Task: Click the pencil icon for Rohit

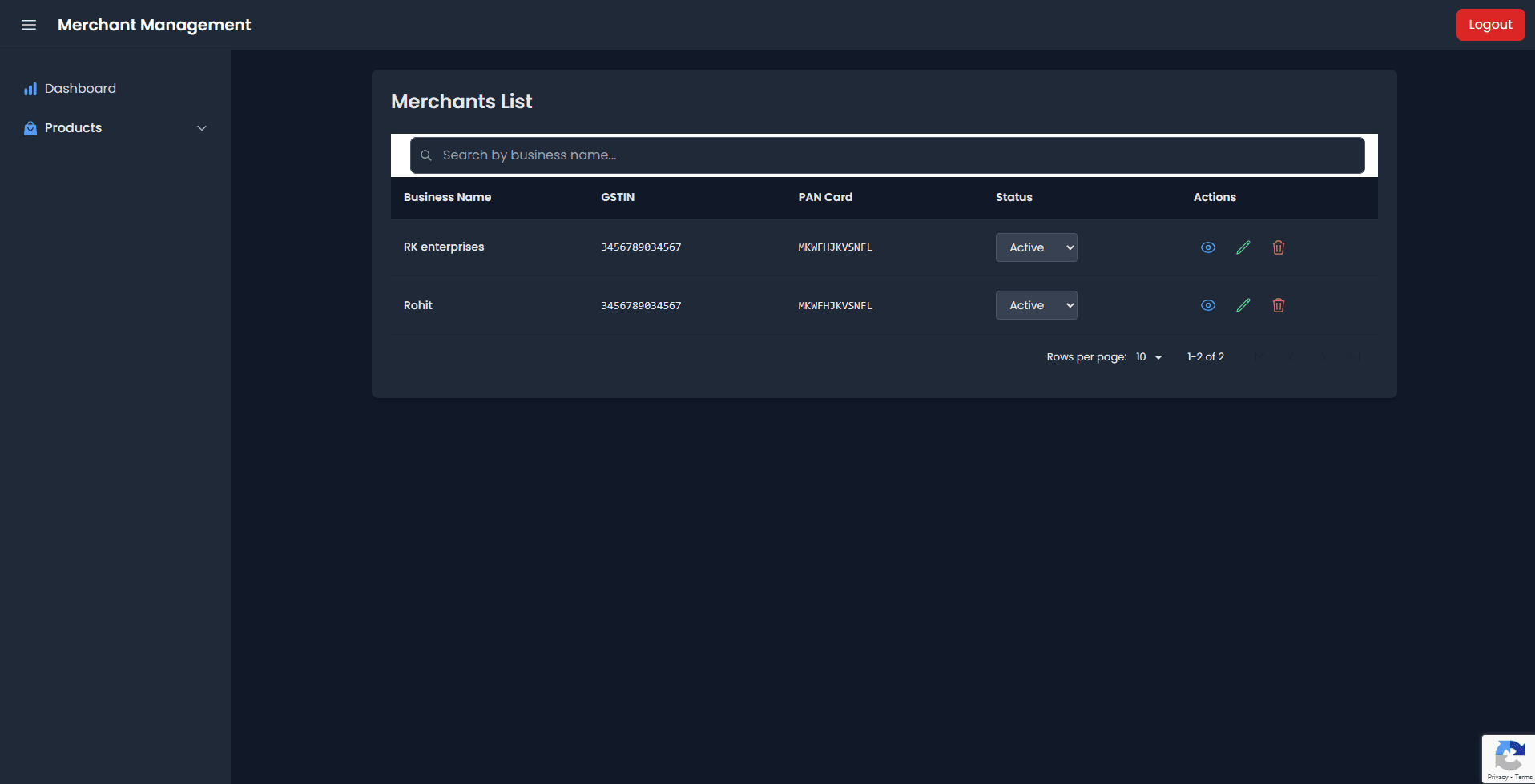Action: tap(1243, 305)
